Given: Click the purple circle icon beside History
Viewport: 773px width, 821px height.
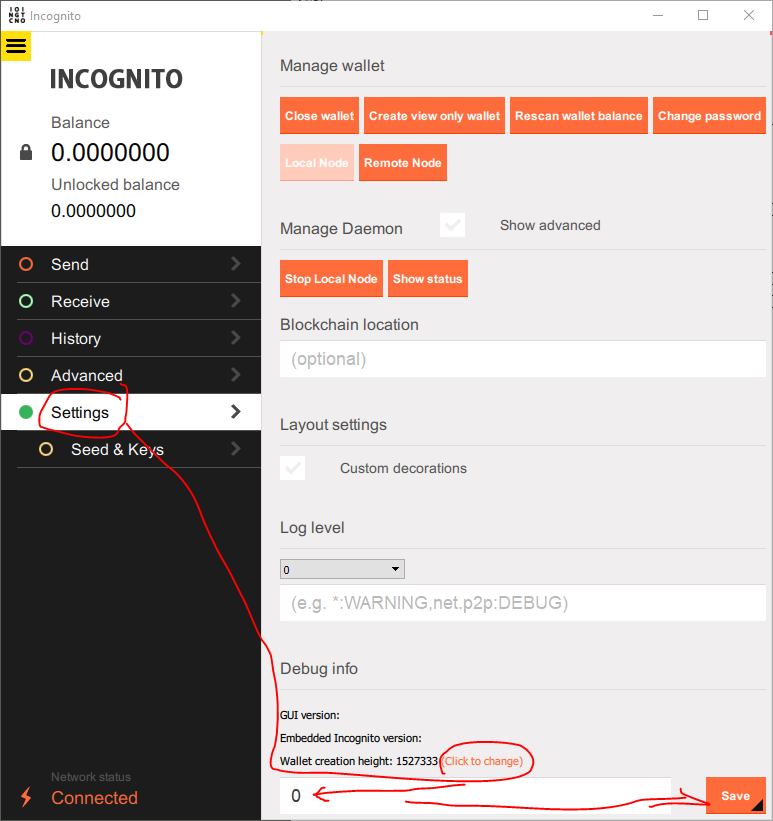Looking at the screenshot, I should tap(26, 338).
